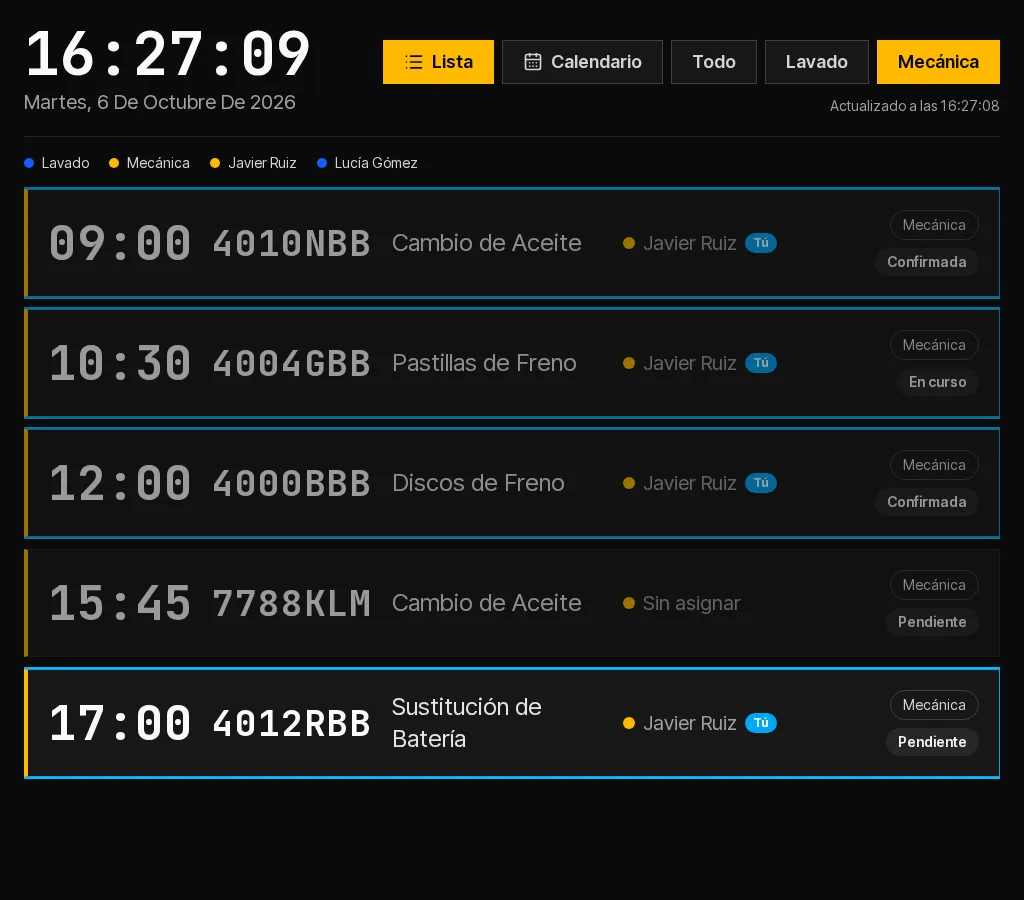
Task: Select the Mecánica filter button
Action: 938,62
